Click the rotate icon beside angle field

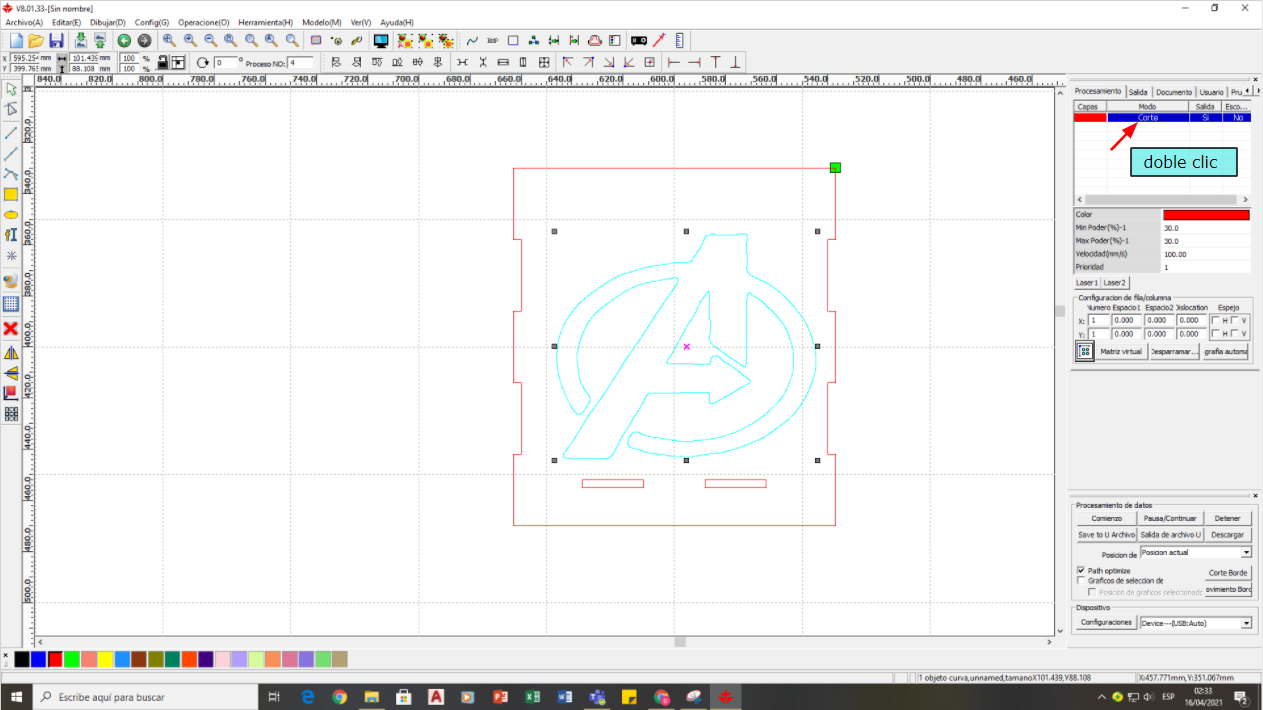[203, 62]
